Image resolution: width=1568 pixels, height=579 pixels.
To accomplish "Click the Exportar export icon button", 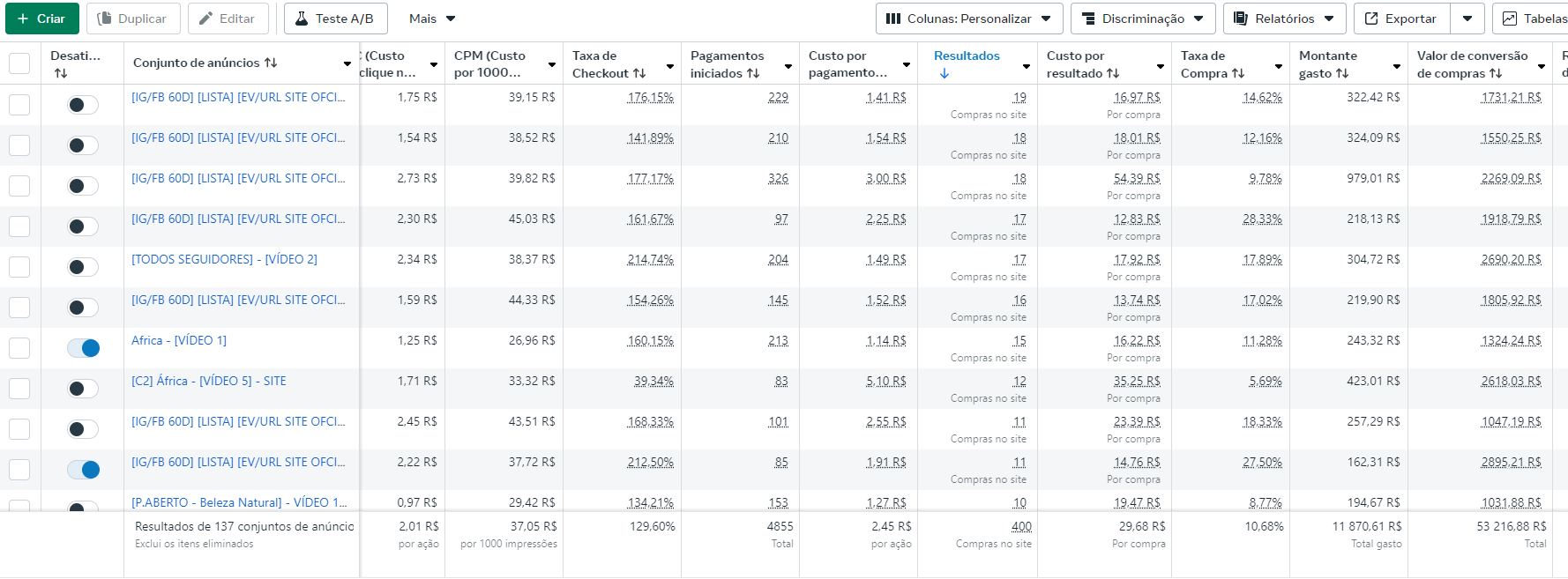I will click(1400, 19).
